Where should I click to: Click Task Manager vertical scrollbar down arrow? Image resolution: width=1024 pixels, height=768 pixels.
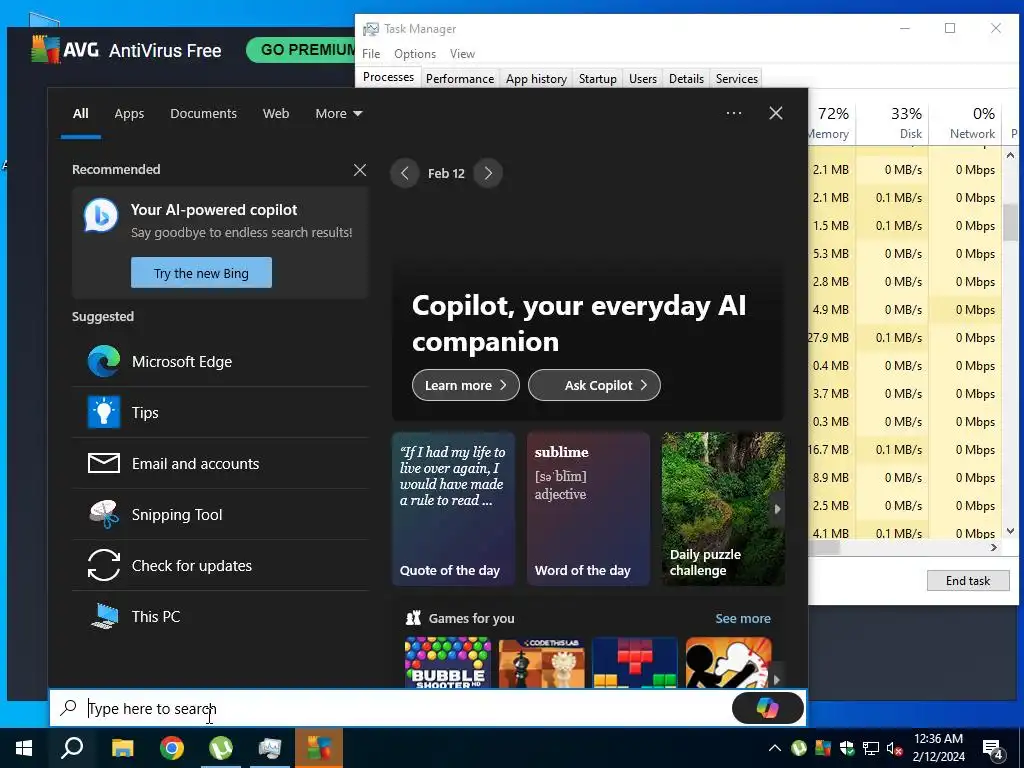point(1010,531)
